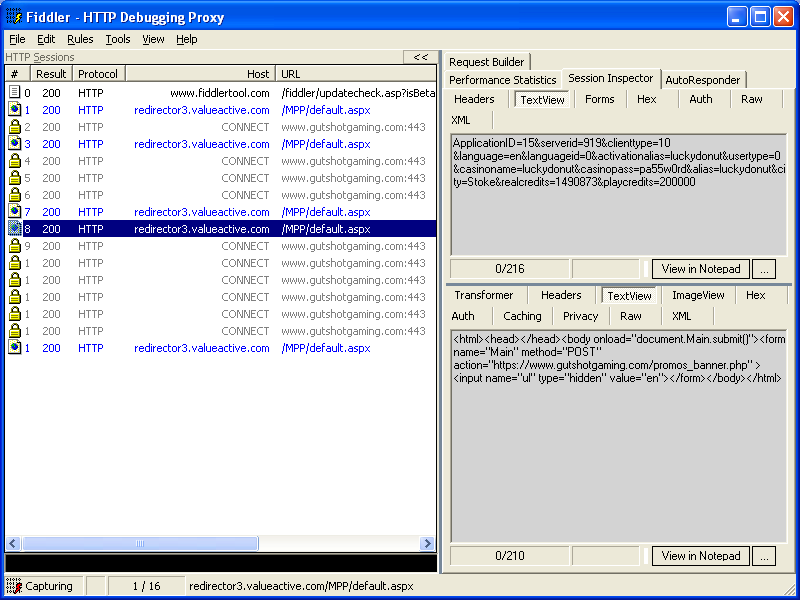Open the response Caching tab

click(x=522, y=316)
